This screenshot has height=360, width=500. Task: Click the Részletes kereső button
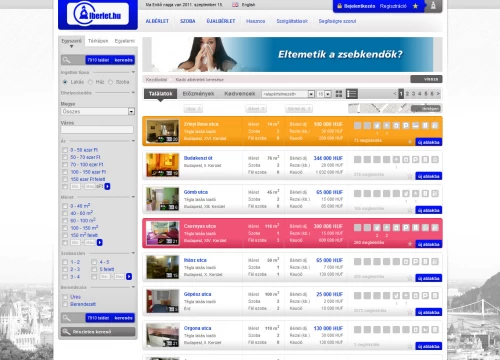click(x=98, y=332)
